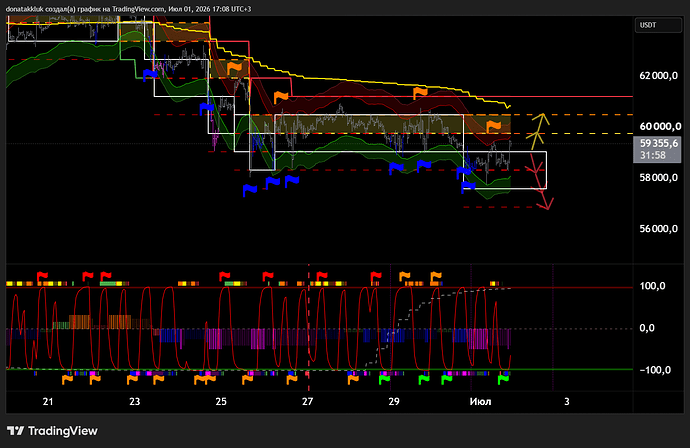Click the header text with TradingView.com attribution

pyautogui.click(x=128, y=9)
